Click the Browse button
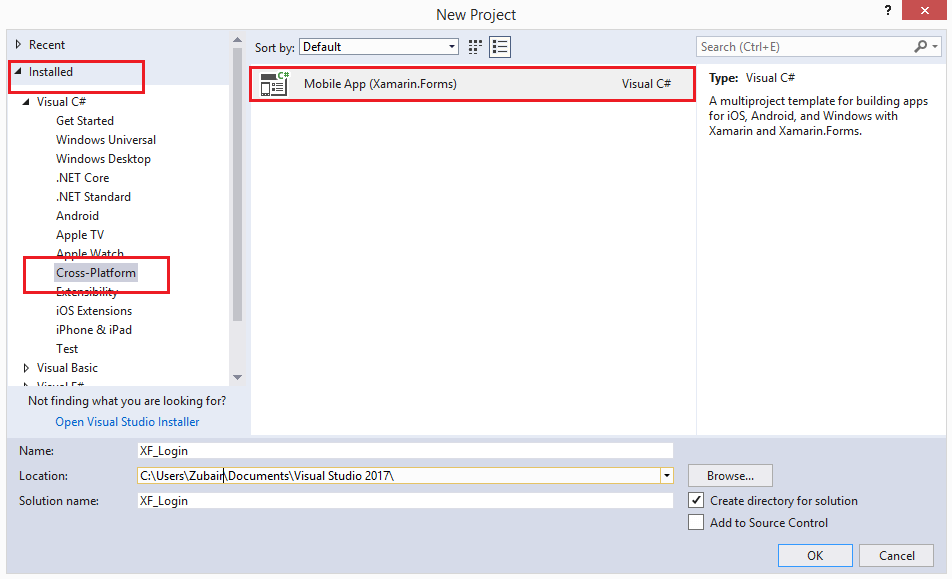The width and height of the screenshot is (952, 579). tap(729, 475)
